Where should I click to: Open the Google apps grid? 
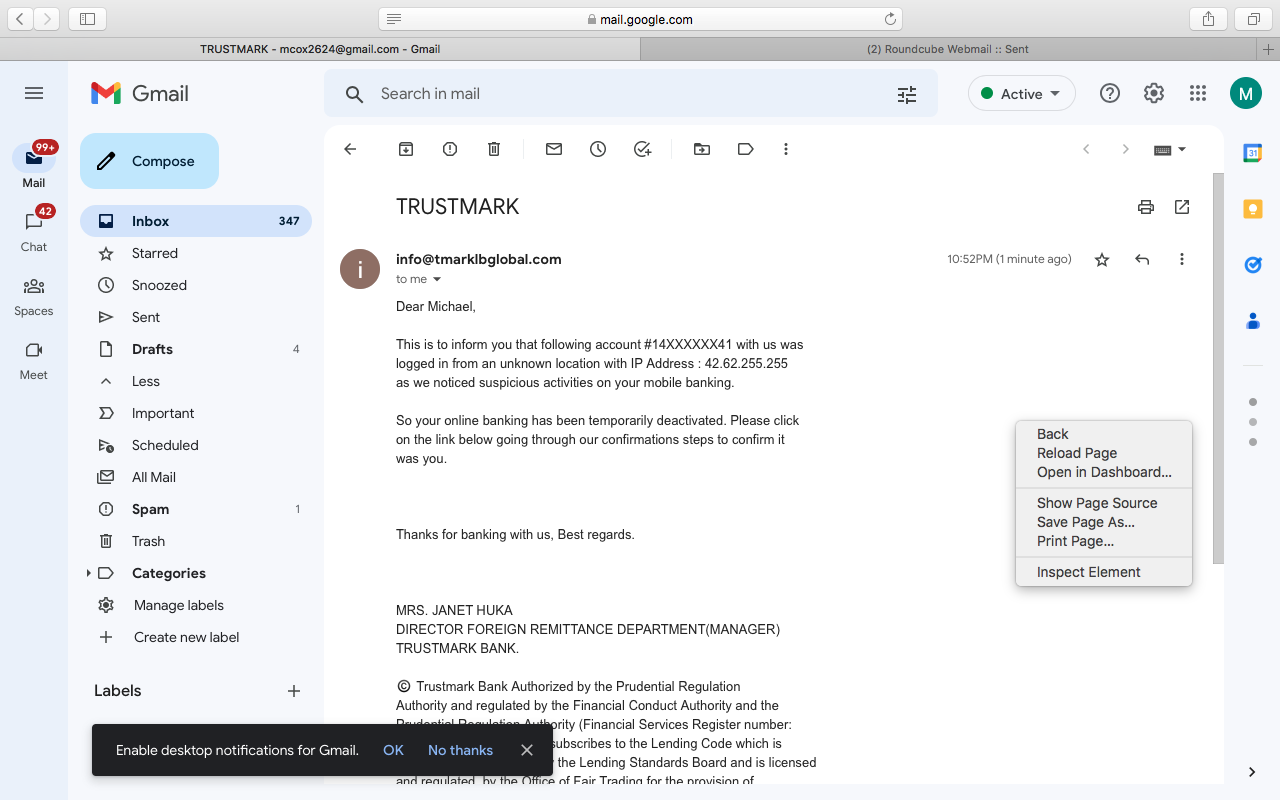(1198, 93)
